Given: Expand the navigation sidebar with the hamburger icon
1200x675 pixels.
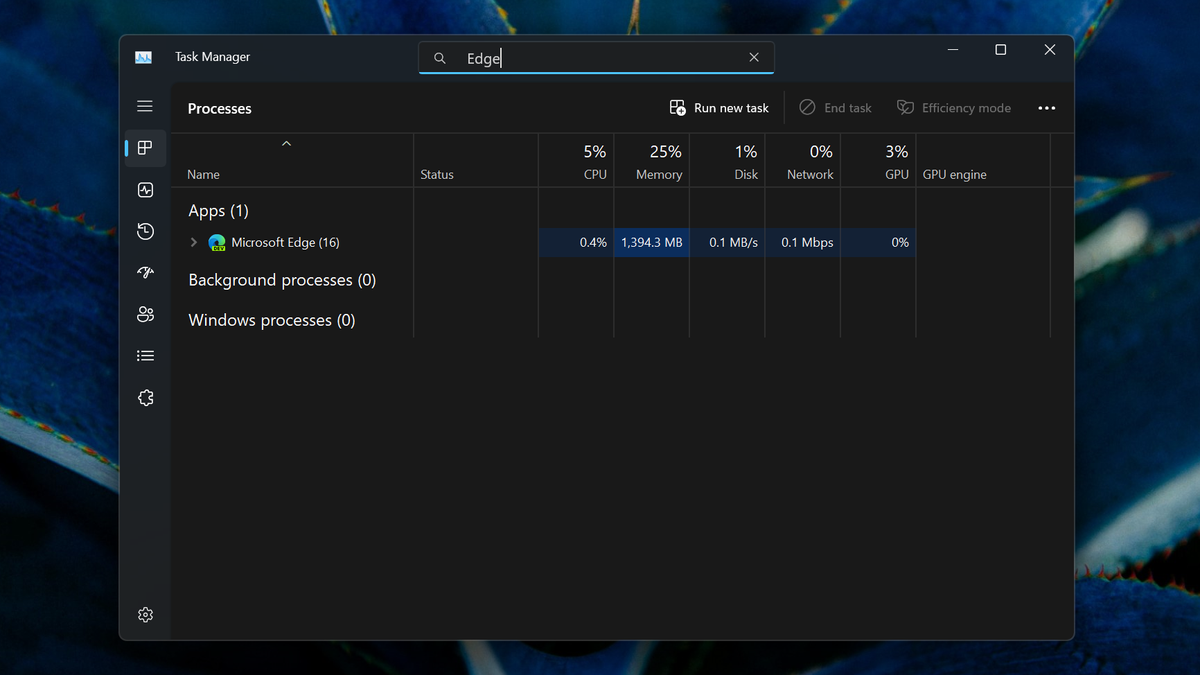Looking at the screenshot, I should [x=145, y=106].
